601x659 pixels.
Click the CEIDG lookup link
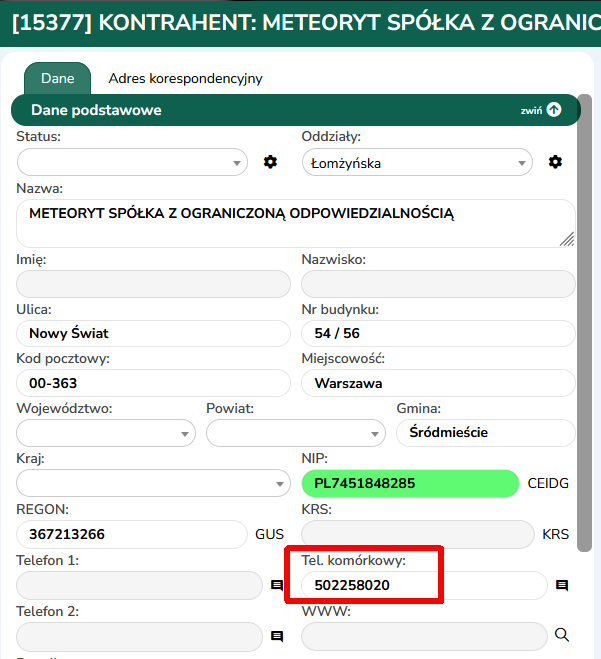click(548, 484)
